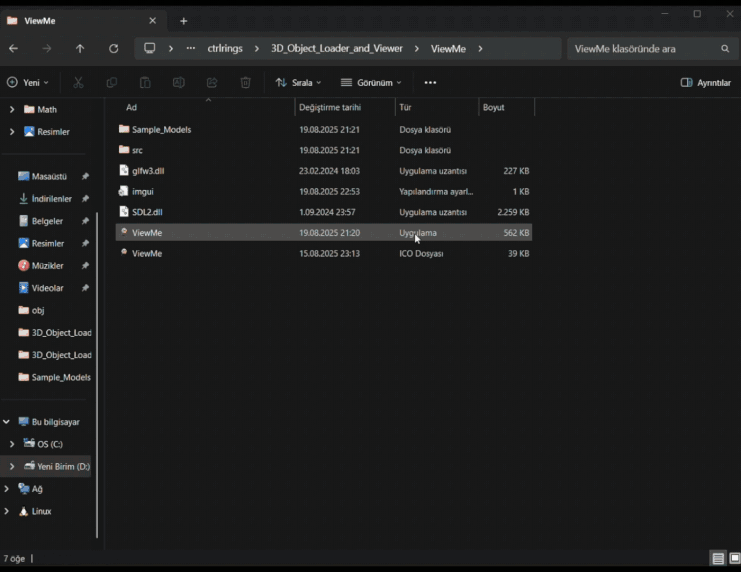
Task: Go back to the previous folder
Action: click(x=14, y=49)
